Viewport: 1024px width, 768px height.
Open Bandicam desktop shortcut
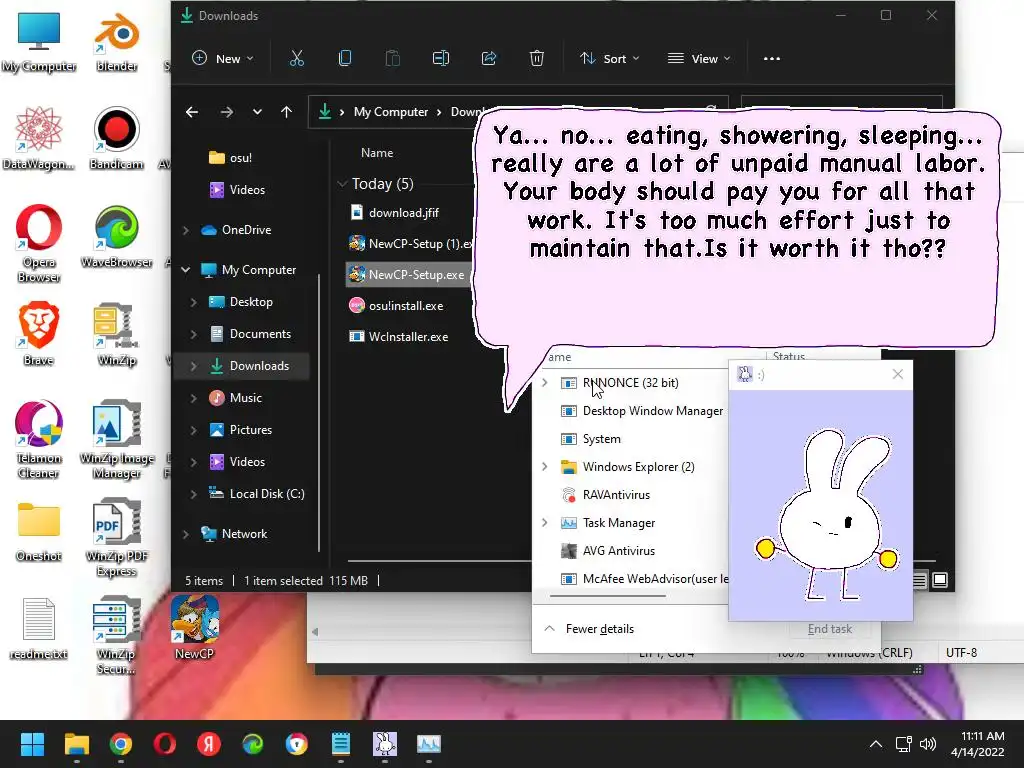[x=116, y=138]
